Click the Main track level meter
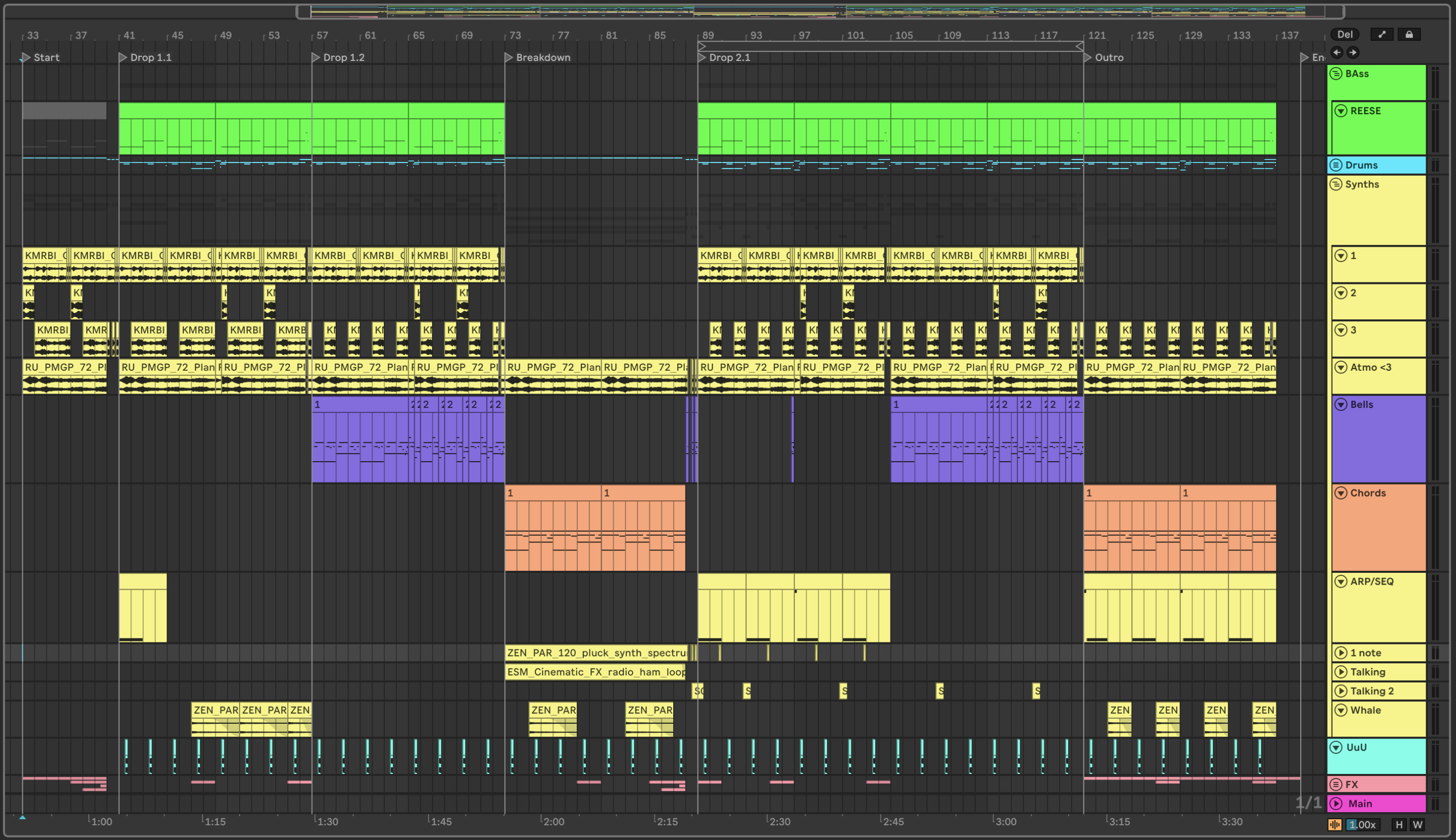The image size is (1456, 840). [x=1435, y=803]
